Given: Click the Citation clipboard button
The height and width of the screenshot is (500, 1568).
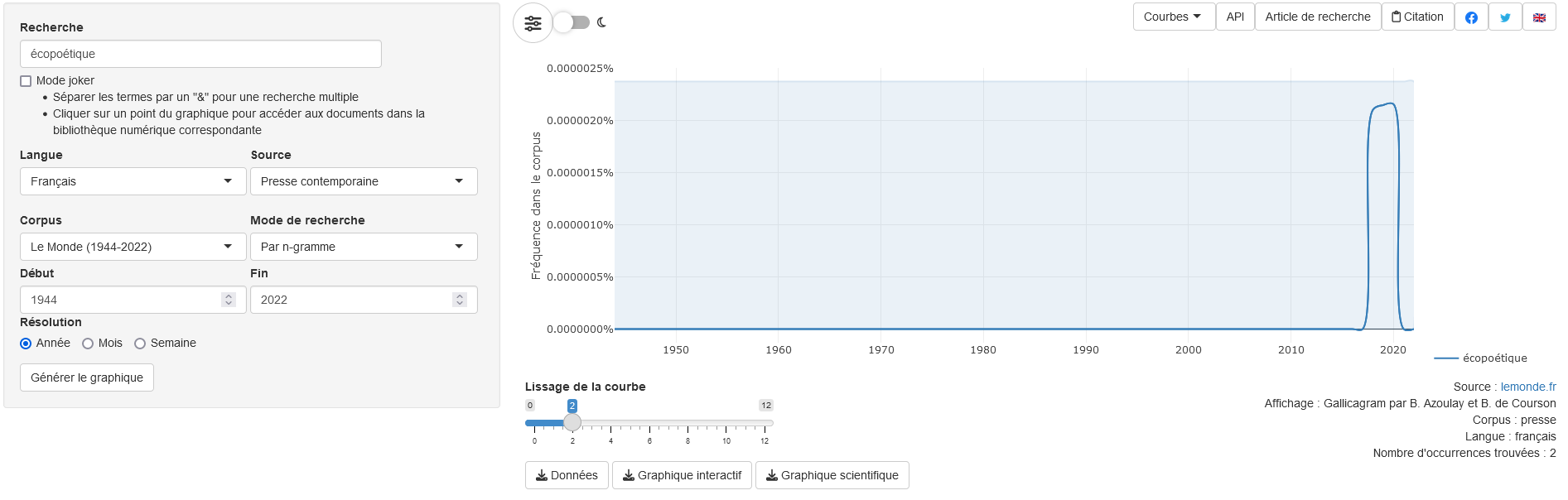Looking at the screenshot, I should coord(1417,17).
